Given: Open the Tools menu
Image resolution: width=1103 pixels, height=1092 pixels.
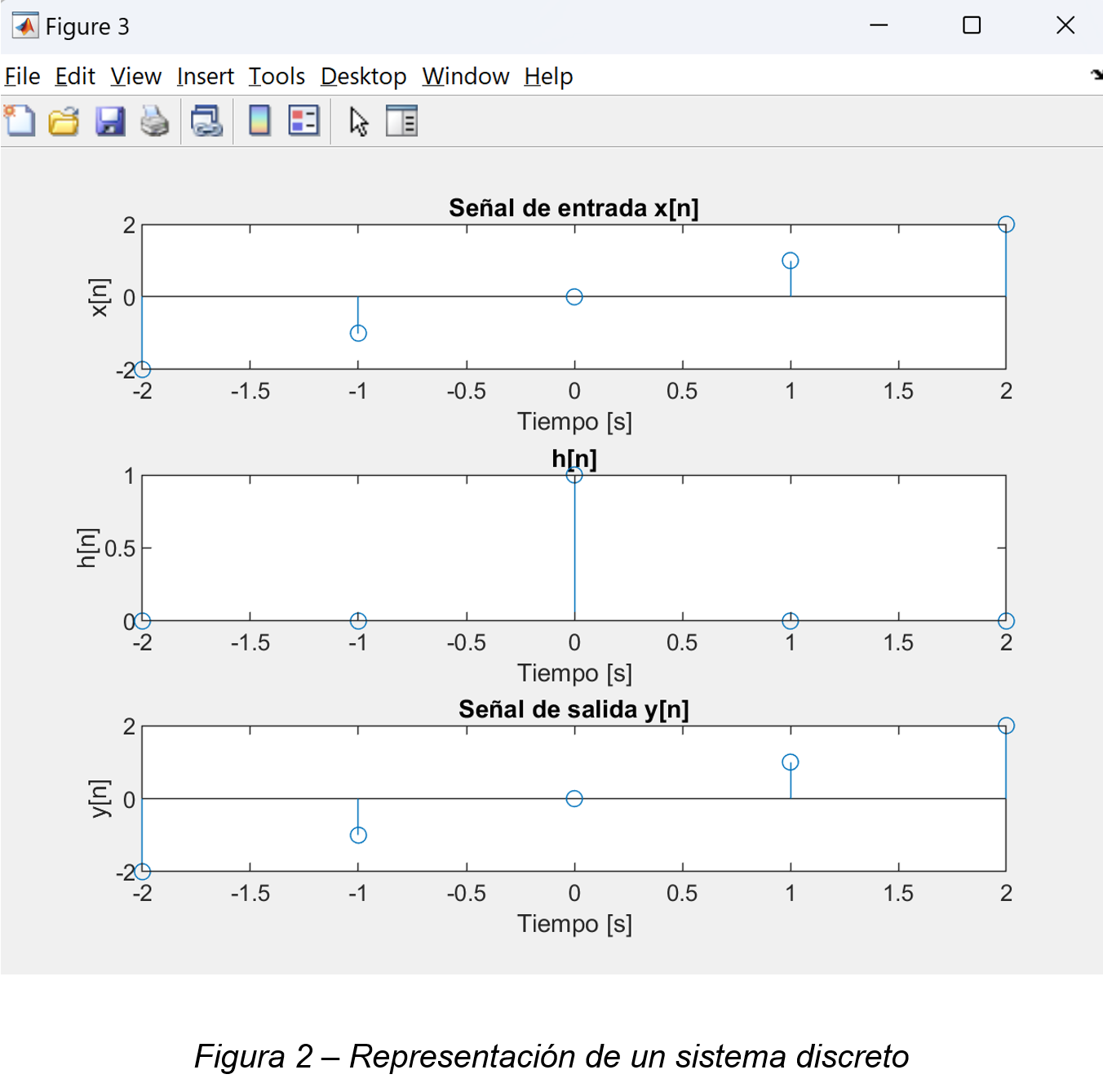Looking at the screenshot, I should pyautogui.click(x=277, y=77).
